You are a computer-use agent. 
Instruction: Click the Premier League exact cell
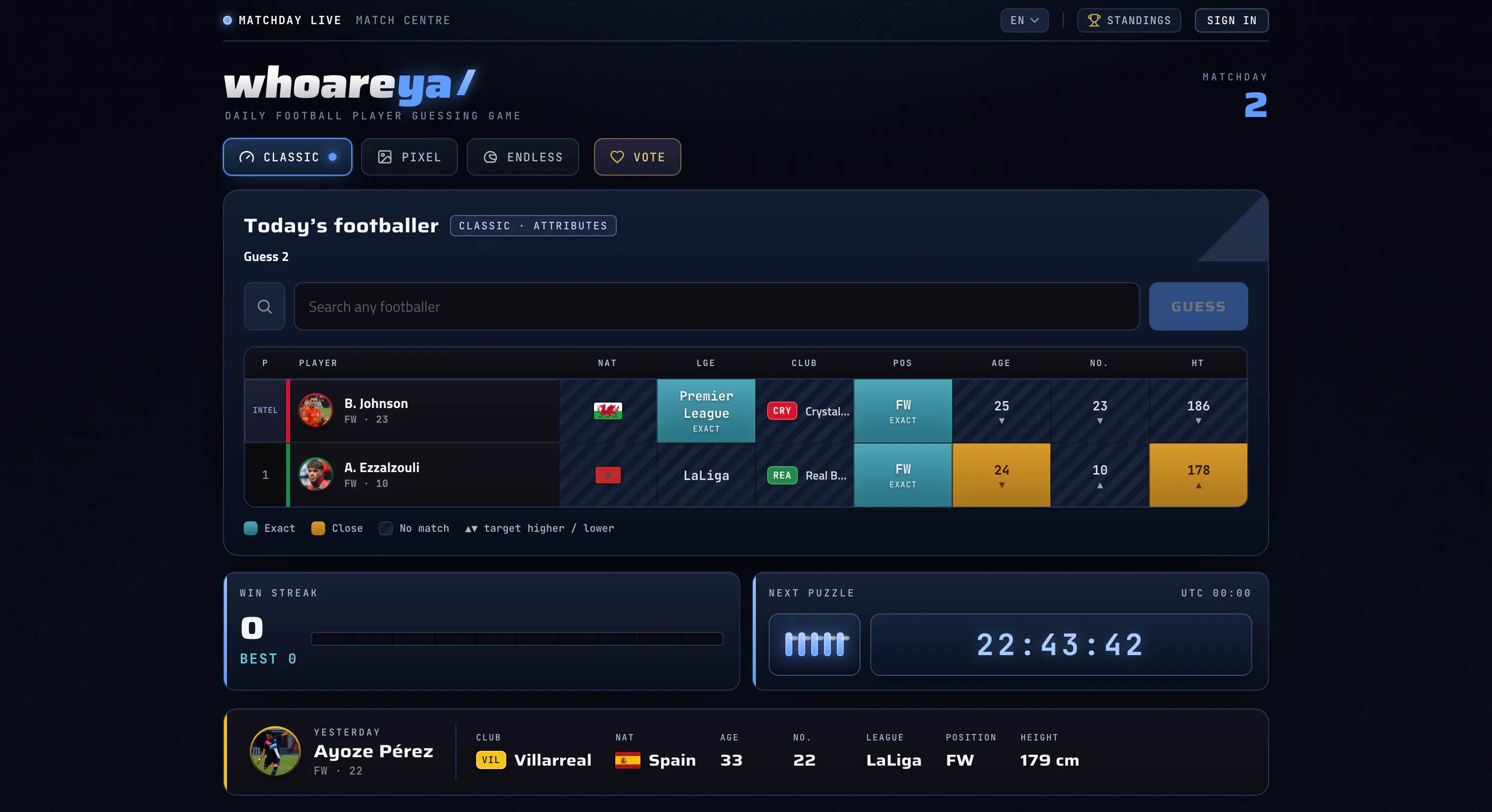tap(706, 410)
